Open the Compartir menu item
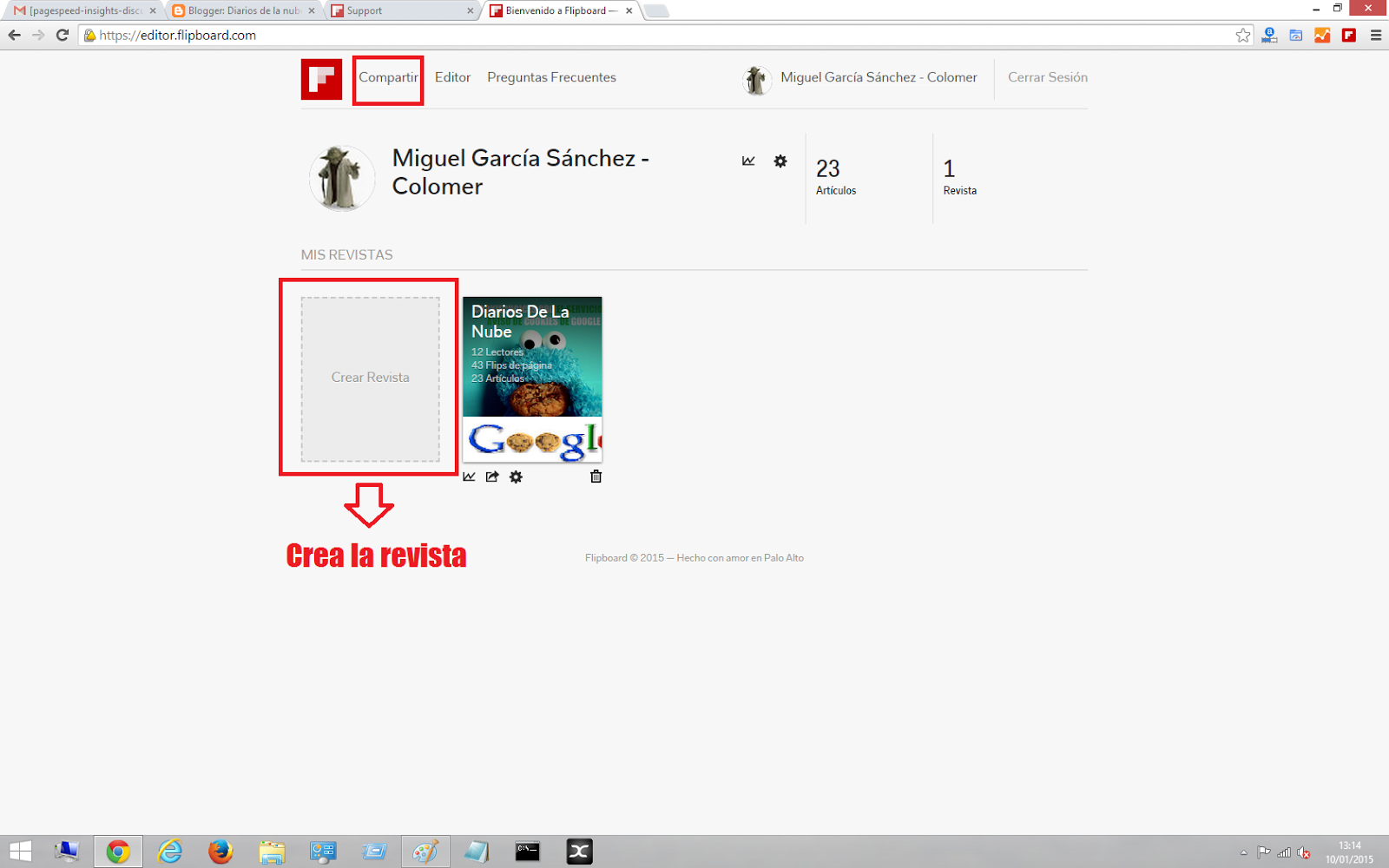This screenshot has width=1389, height=868. click(388, 77)
